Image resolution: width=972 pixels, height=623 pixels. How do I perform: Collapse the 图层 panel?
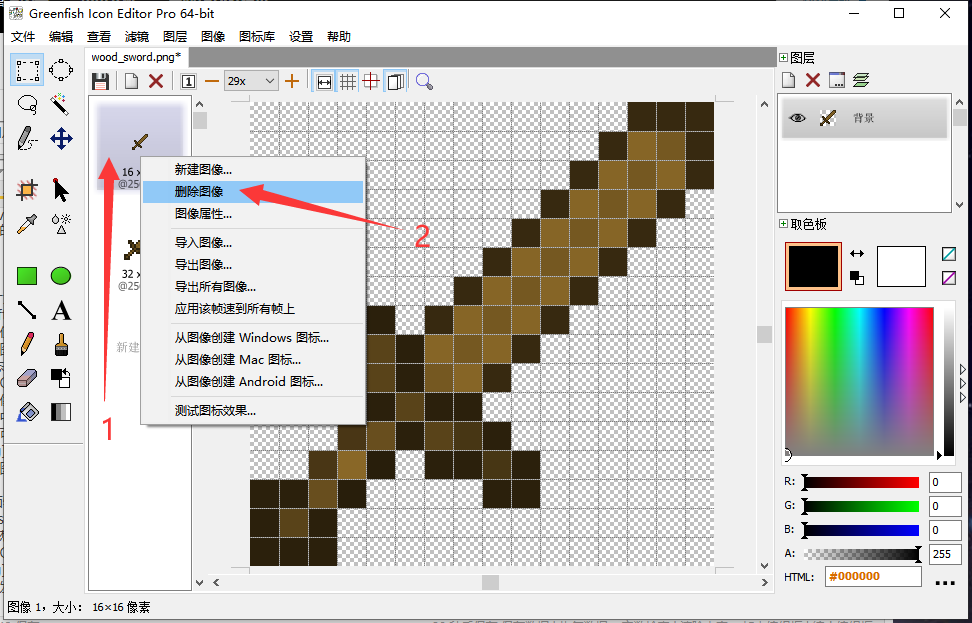(x=784, y=58)
